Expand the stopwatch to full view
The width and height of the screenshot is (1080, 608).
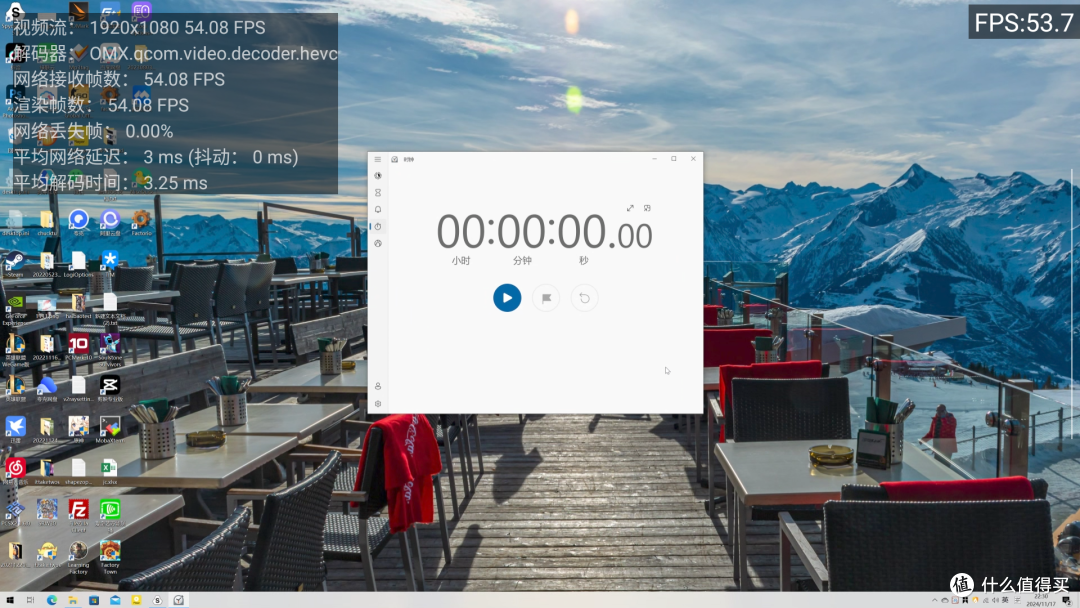point(630,208)
